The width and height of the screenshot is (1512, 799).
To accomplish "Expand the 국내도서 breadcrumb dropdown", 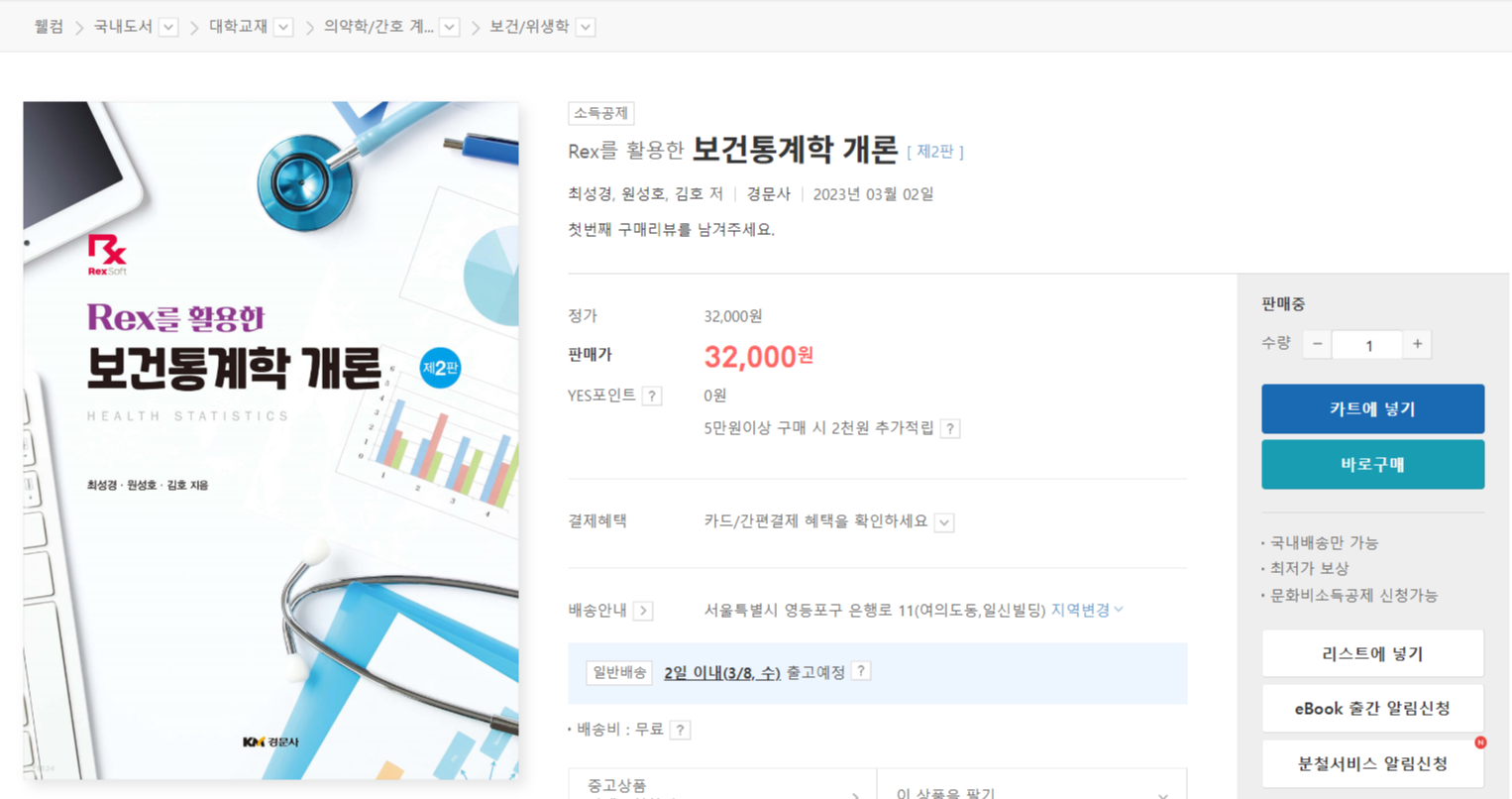I will 168,27.
